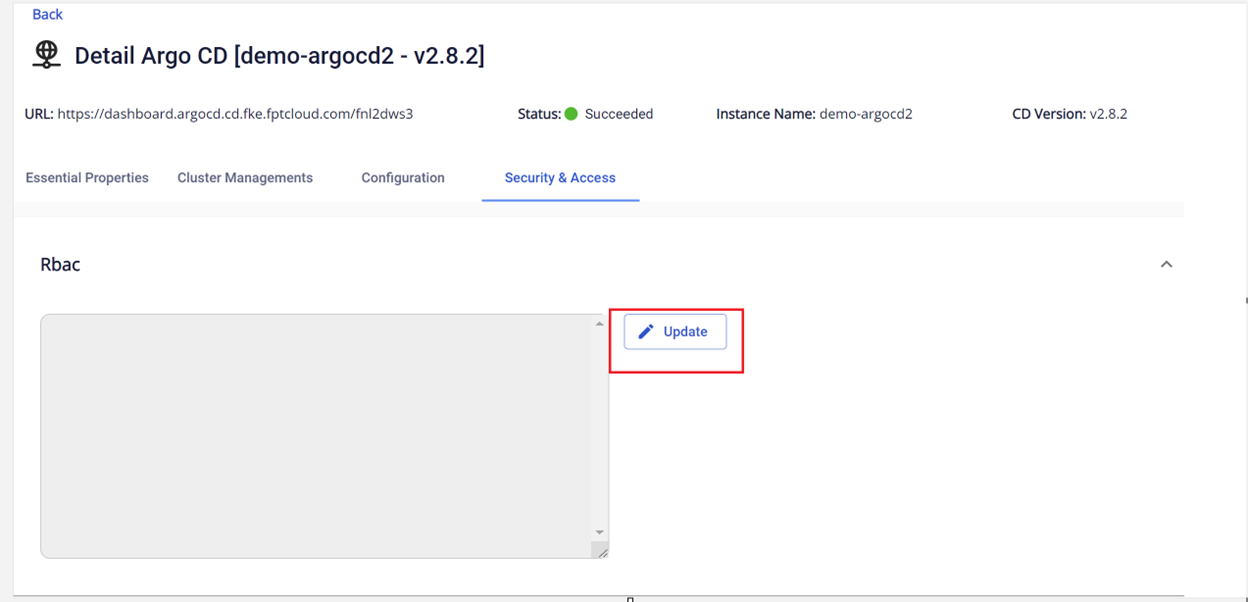Click the text area scroll down arrow
The height and width of the screenshot is (602, 1248).
600,532
